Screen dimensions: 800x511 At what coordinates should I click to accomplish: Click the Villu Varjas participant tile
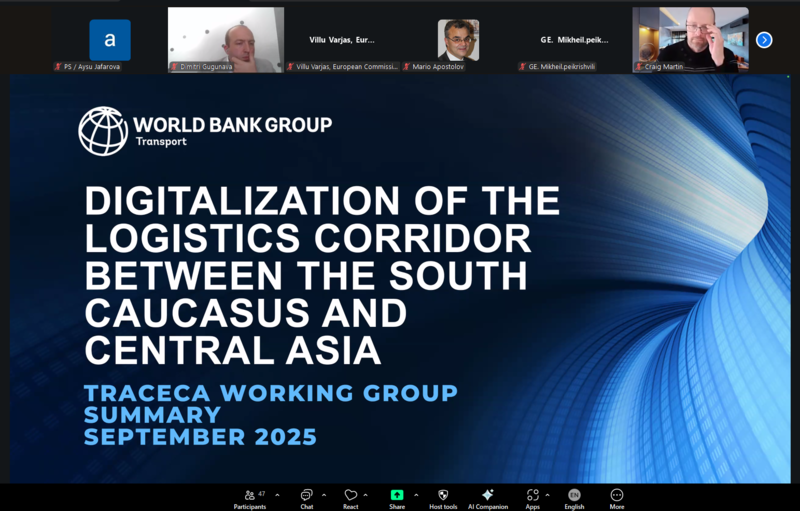(342, 40)
